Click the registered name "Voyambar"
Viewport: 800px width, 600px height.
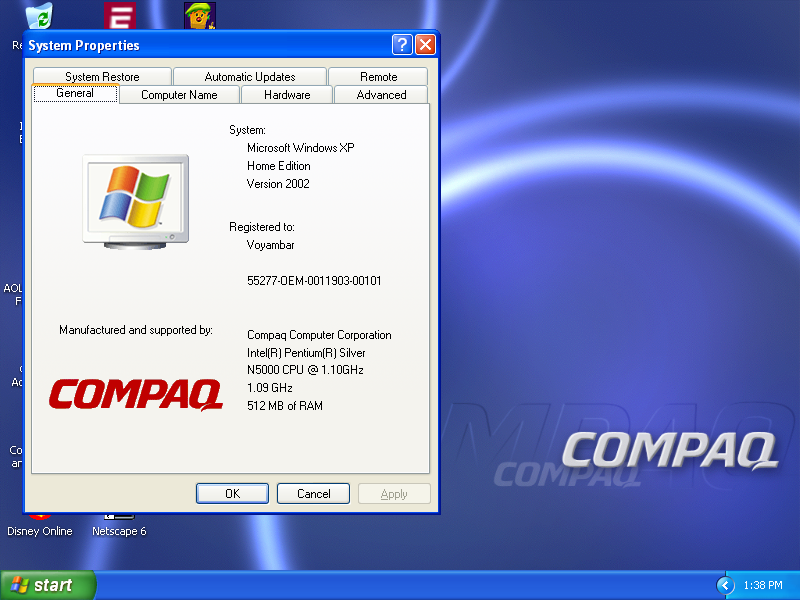(270, 245)
